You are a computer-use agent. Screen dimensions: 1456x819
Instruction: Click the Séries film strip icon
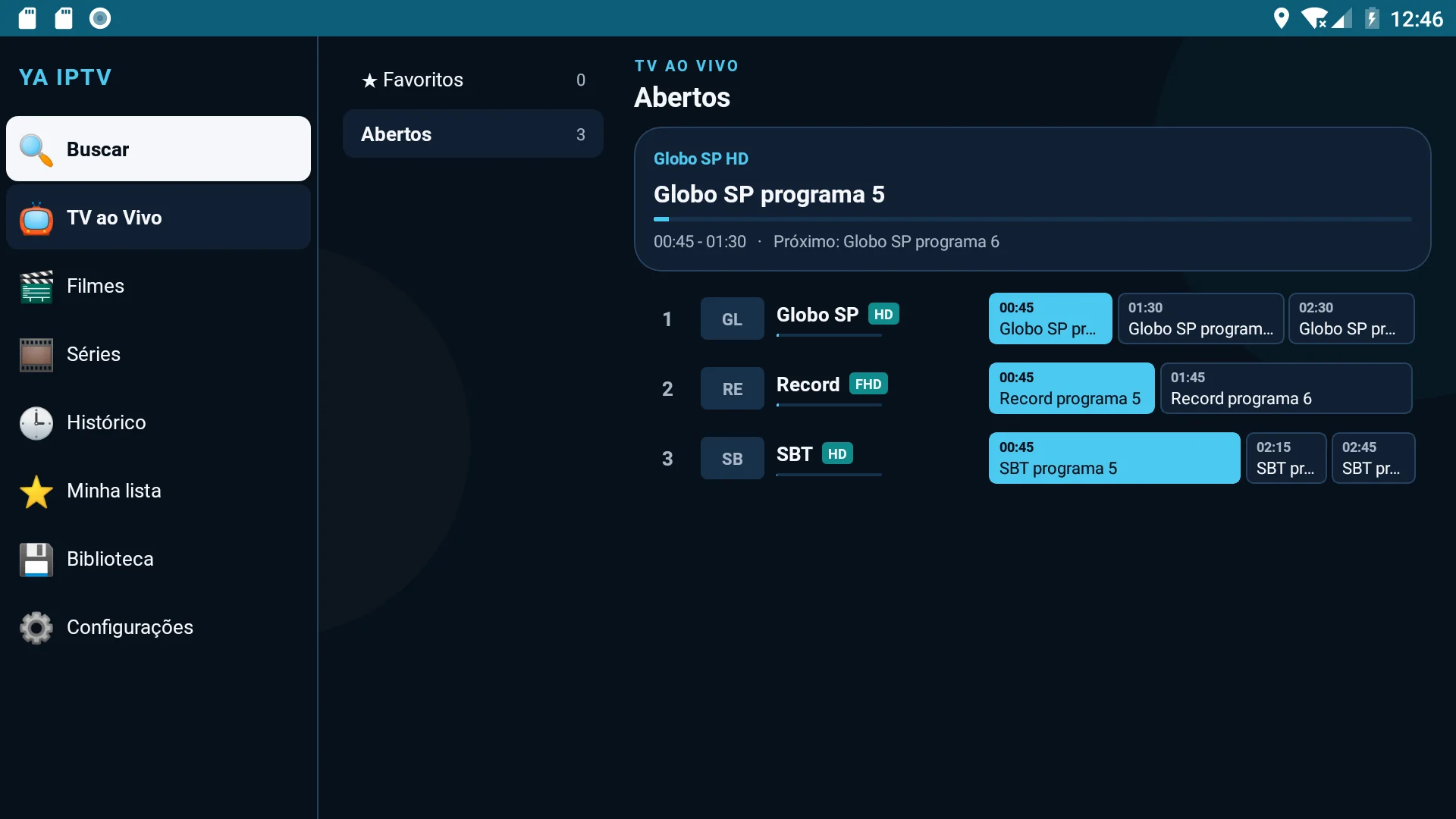coord(36,354)
